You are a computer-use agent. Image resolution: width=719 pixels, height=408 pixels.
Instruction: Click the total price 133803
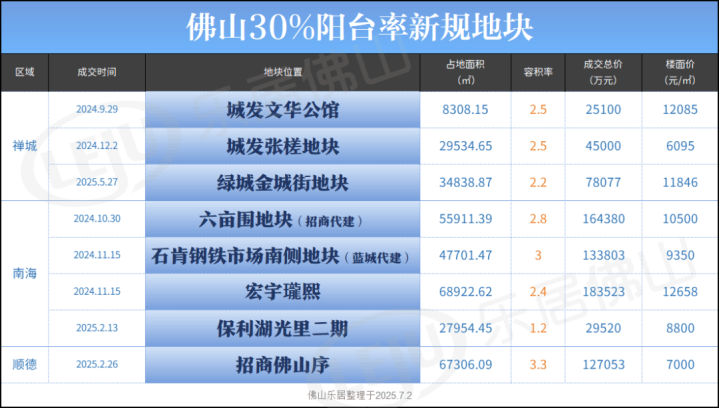603,255
